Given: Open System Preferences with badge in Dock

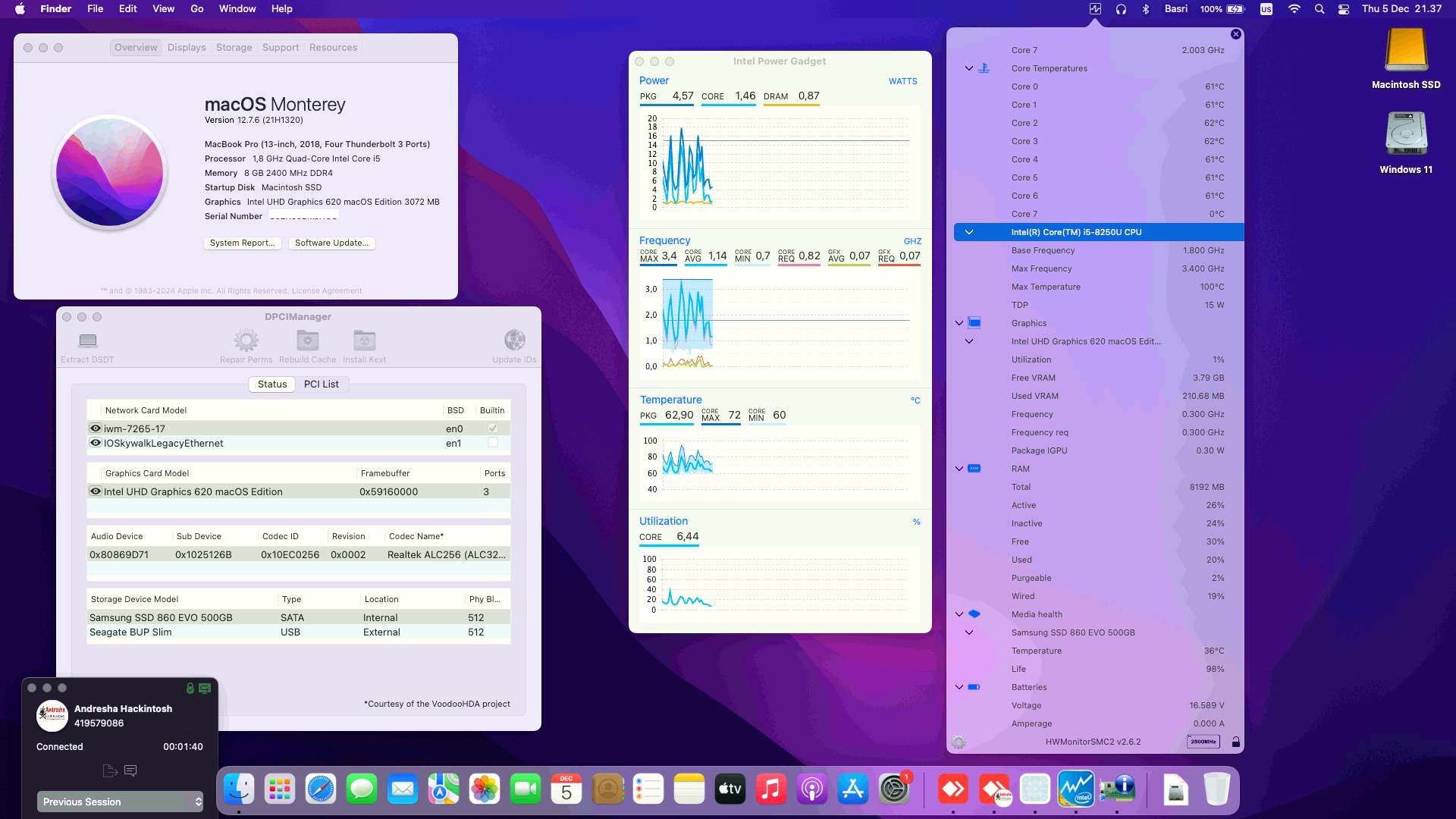Looking at the screenshot, I should click(x=895, y=789).
